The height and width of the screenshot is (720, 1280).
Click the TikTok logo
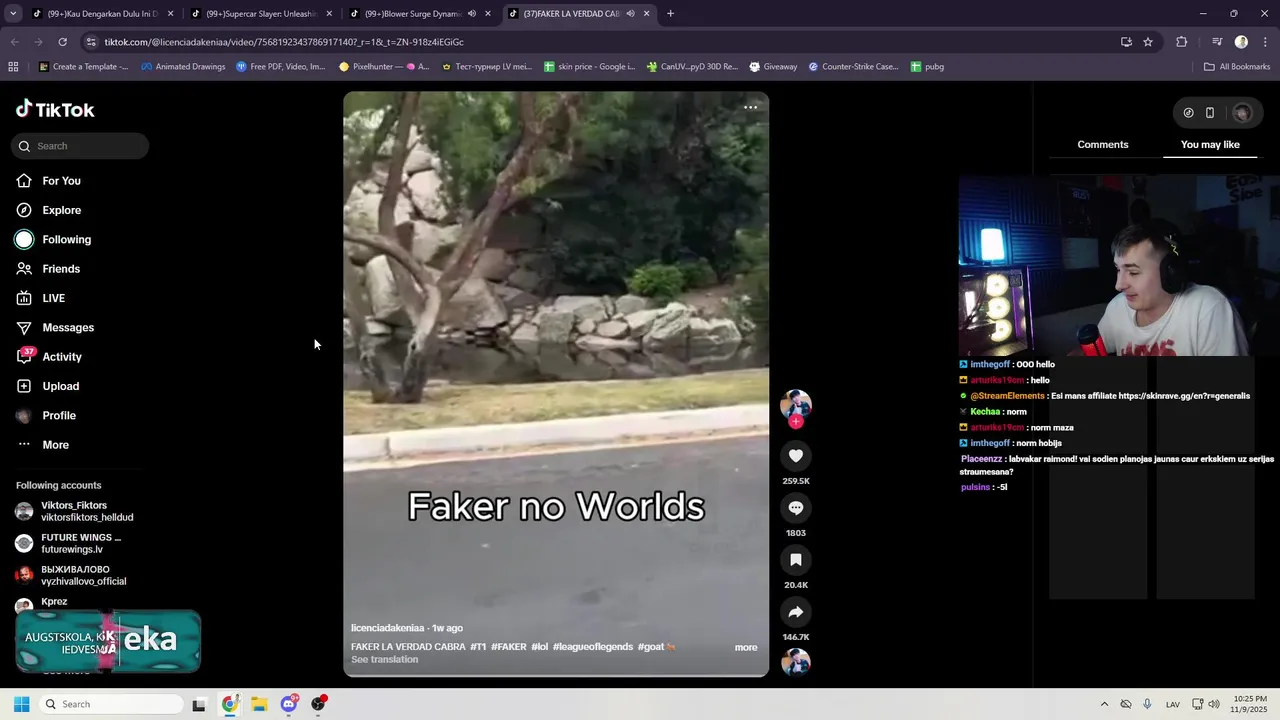(x=56, y=110)
